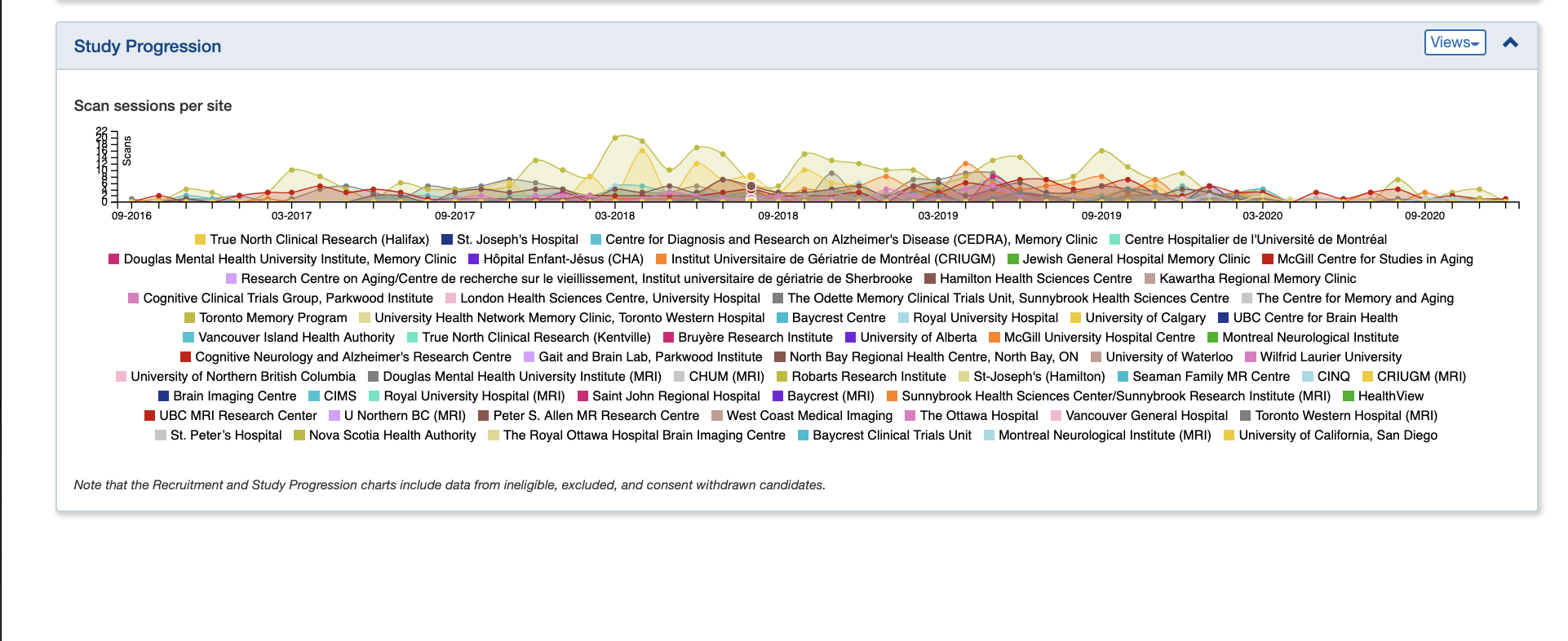1568x641 pixels.
Task: Select West Coast Medical Imaging legend label
Action: tap(809, 416)
